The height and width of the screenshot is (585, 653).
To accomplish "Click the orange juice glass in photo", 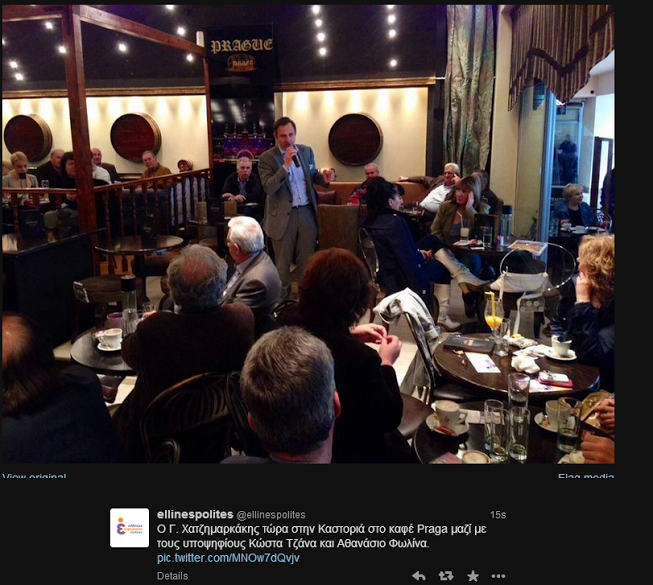I will pos(493,310).
